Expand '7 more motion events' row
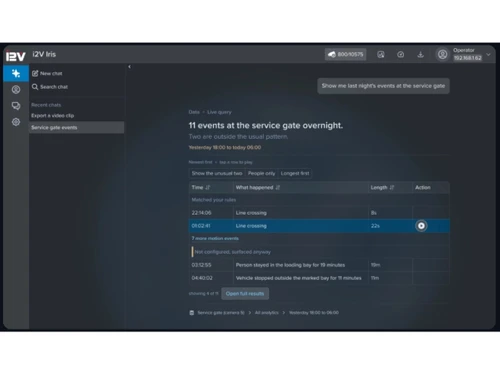 215,238
